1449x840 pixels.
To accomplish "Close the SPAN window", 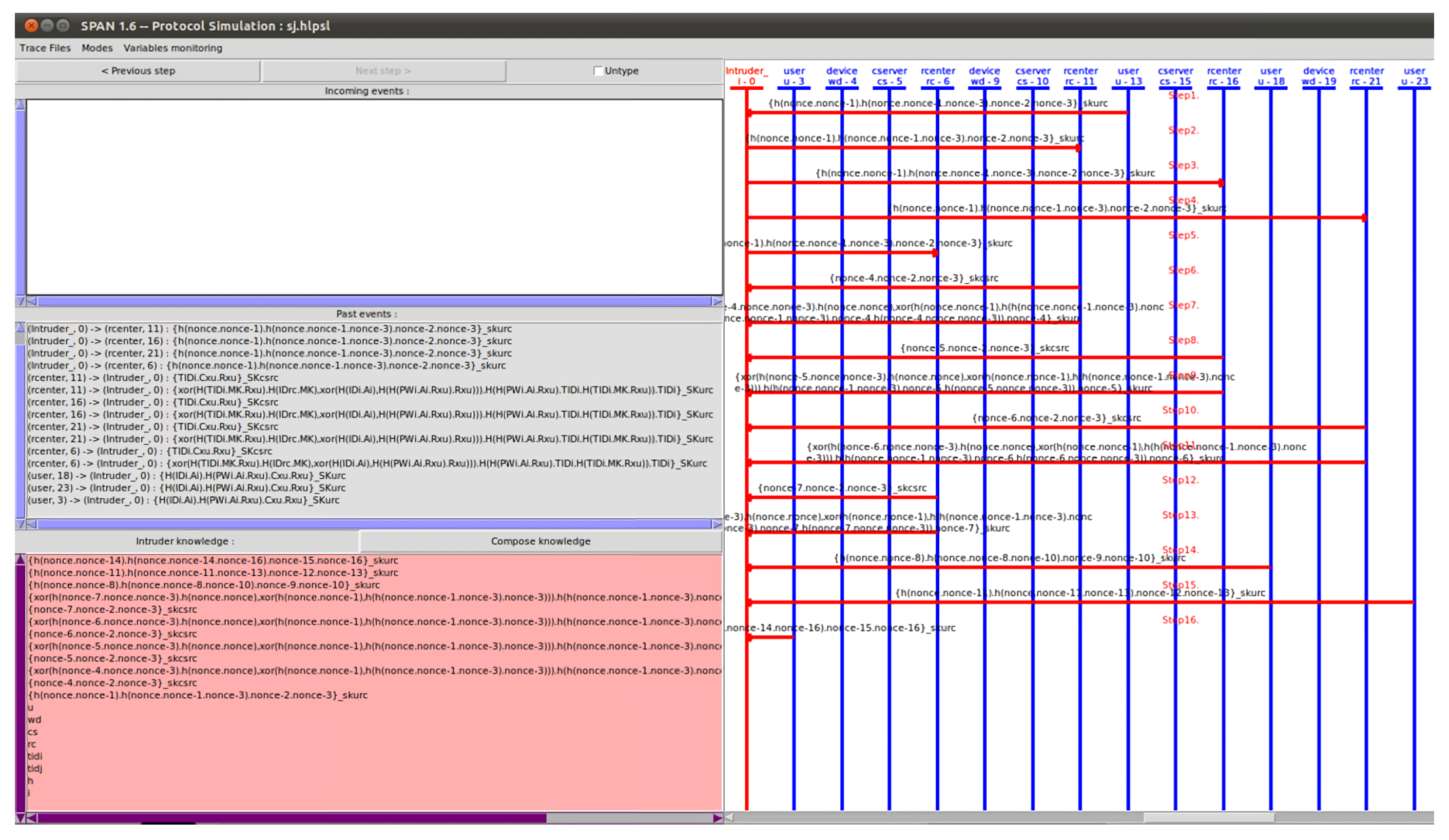I will point(32,26).
